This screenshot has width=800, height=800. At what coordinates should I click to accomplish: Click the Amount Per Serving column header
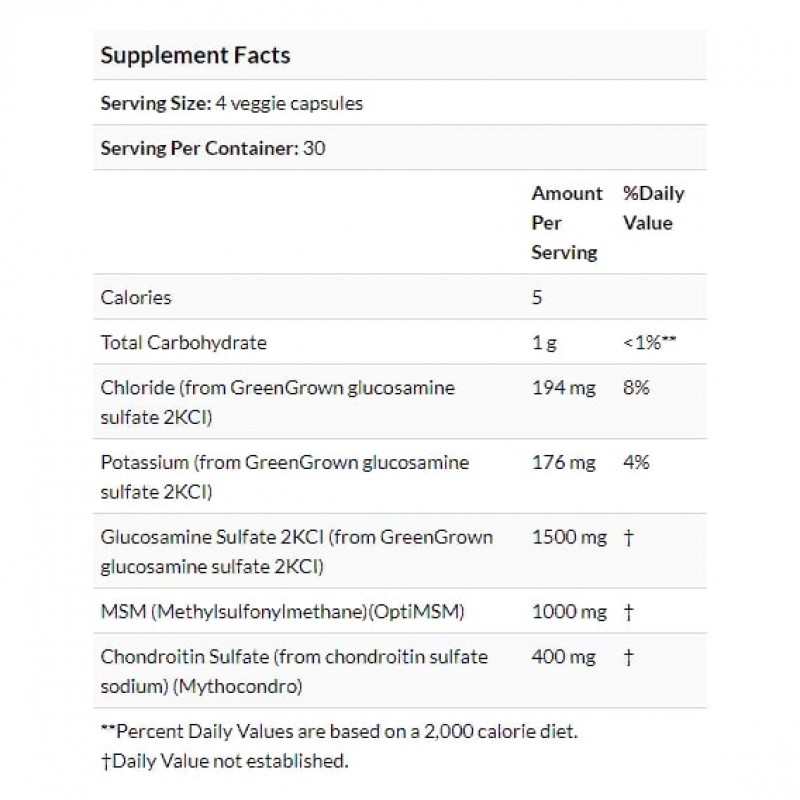[x=566, y=223]
